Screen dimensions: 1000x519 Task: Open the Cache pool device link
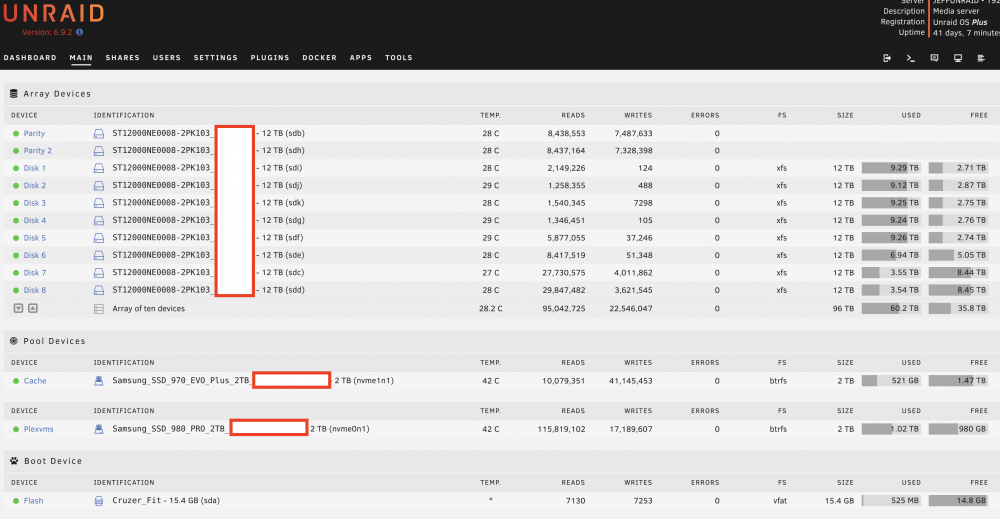point(35,381)
